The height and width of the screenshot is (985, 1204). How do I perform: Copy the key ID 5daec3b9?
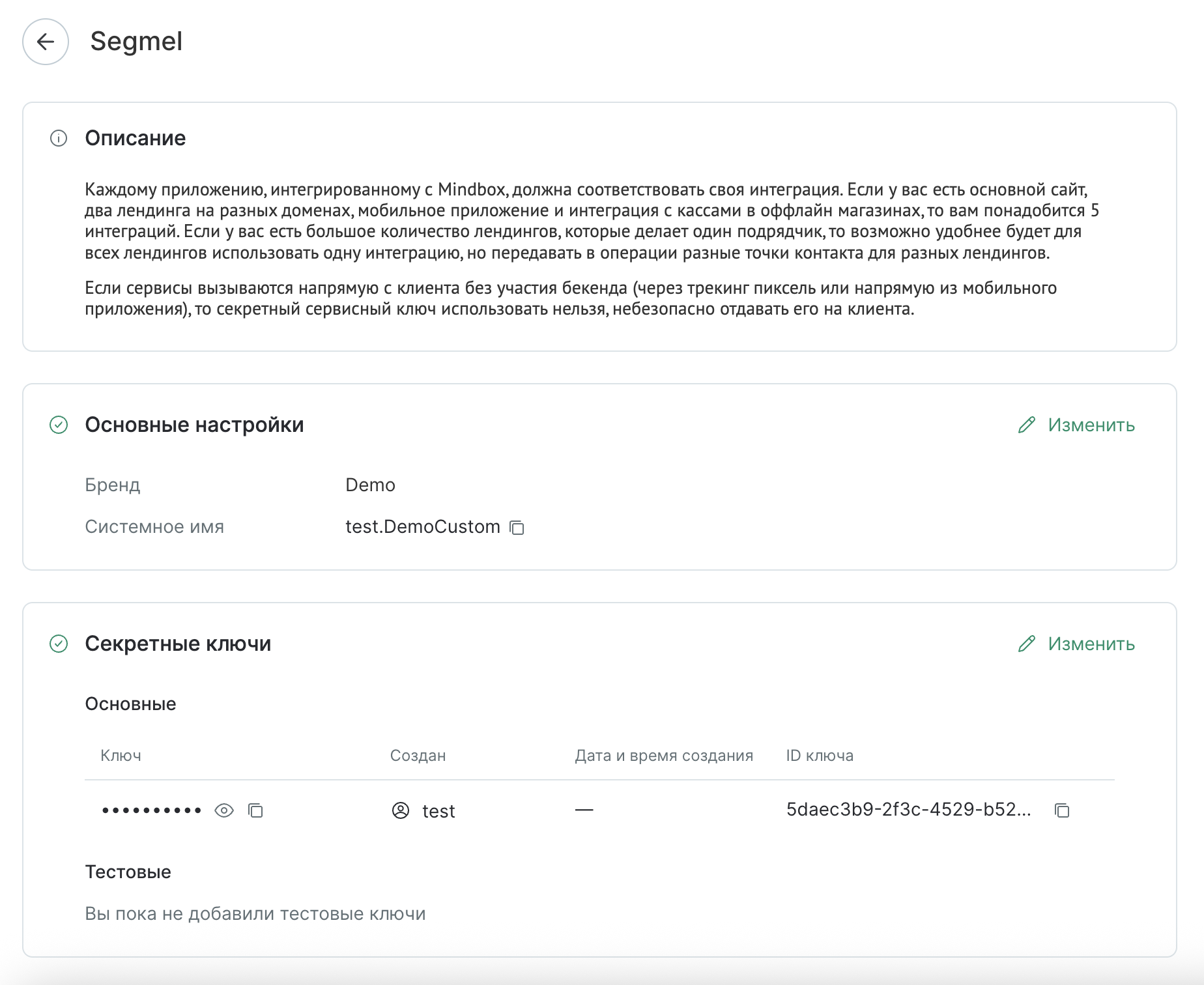[1062, 810]
